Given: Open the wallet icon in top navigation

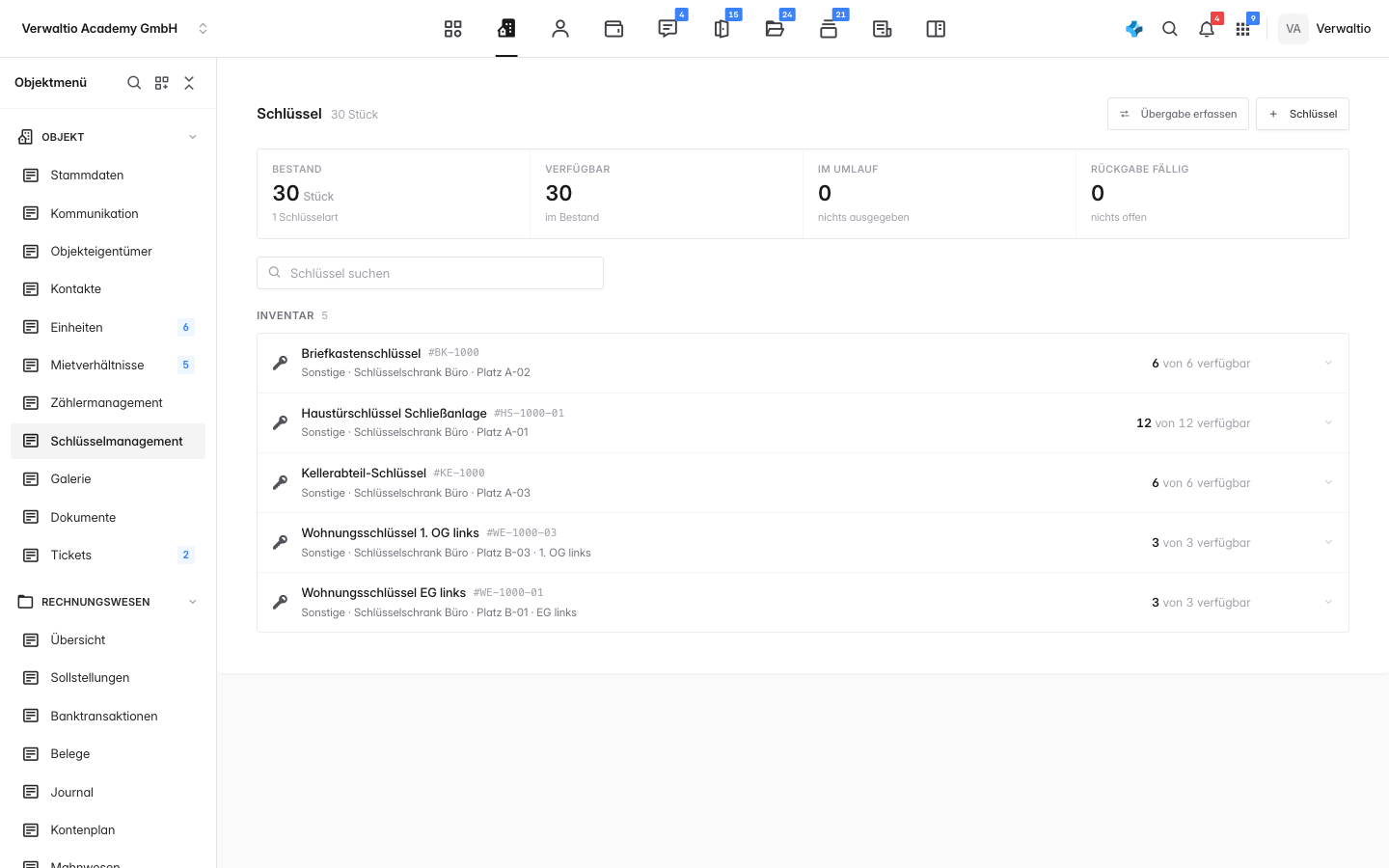Looking at the screenshot, I should click(x=613, y=29).
